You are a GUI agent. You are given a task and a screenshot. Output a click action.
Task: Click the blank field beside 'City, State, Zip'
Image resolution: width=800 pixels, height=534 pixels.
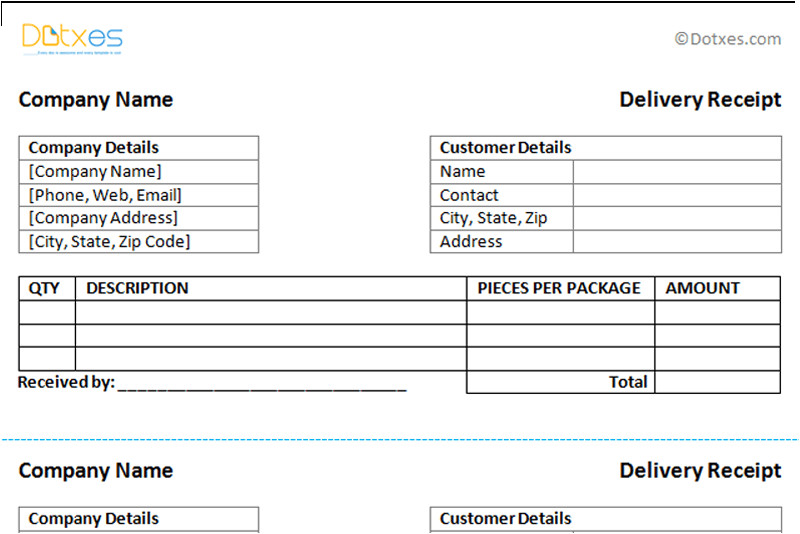677,218
